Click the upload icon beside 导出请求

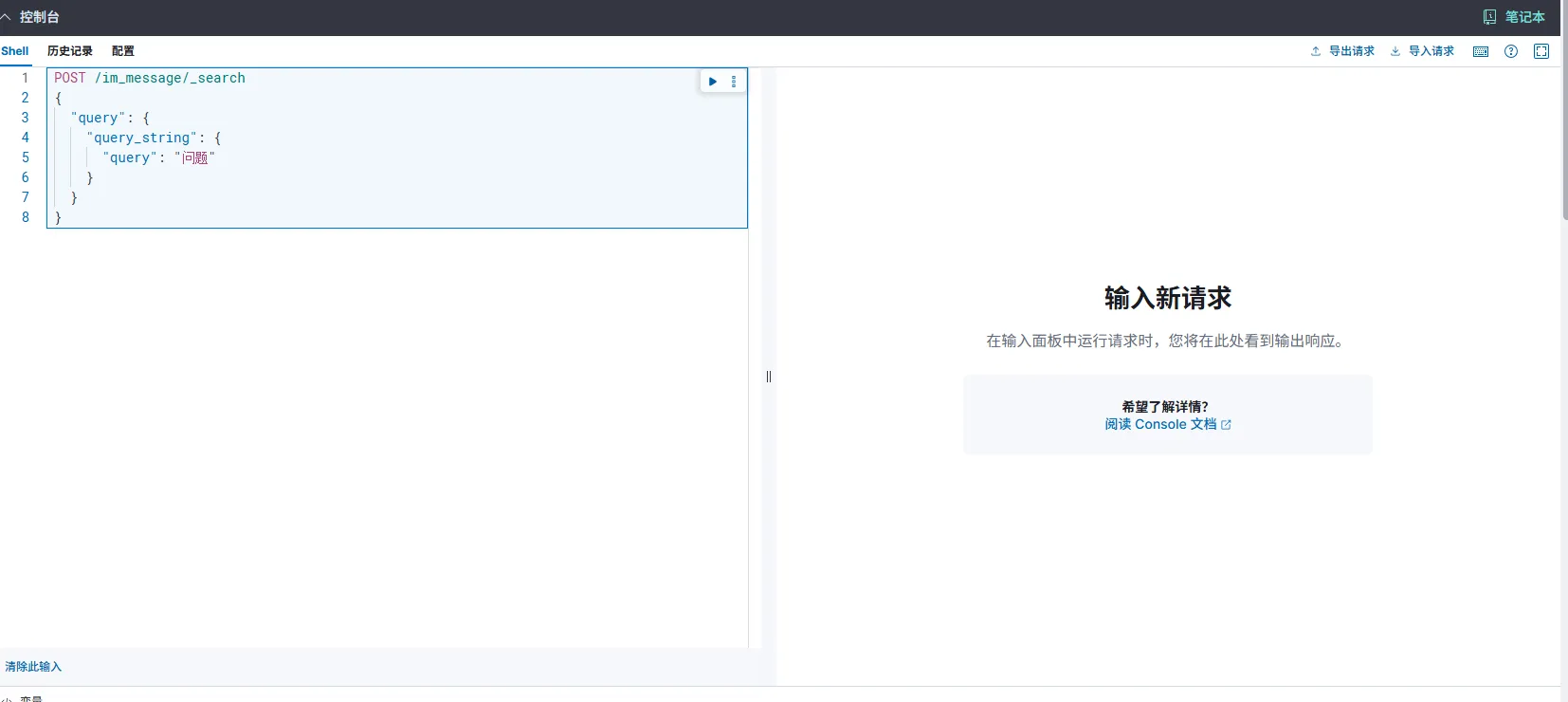pos(1316,51)
